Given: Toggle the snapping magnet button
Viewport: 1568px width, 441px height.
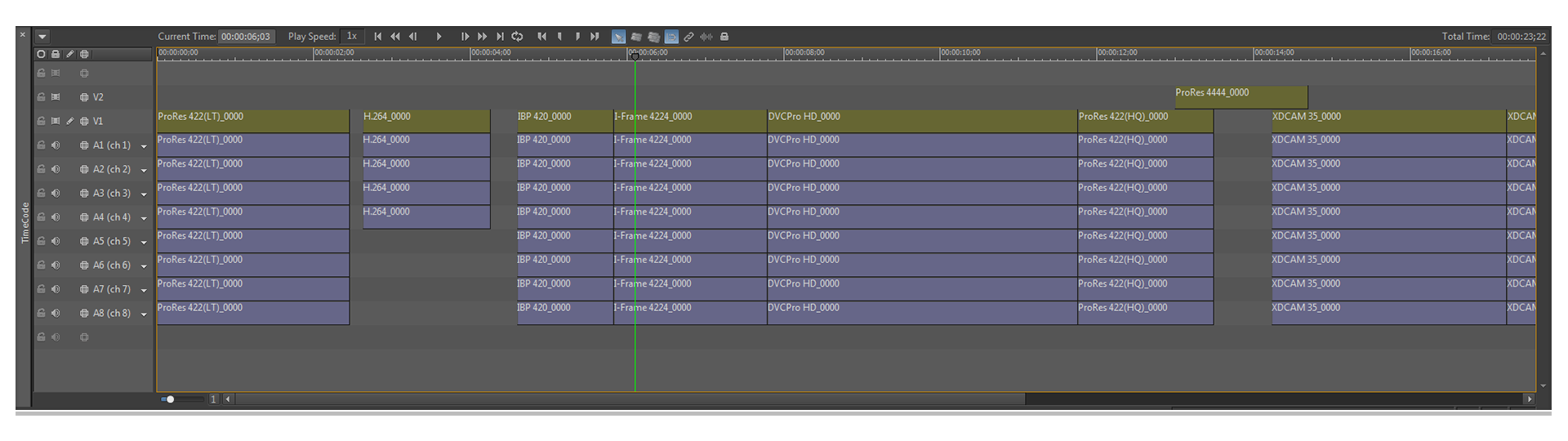Looking at the screenshot, I should (x=671, y=37).
